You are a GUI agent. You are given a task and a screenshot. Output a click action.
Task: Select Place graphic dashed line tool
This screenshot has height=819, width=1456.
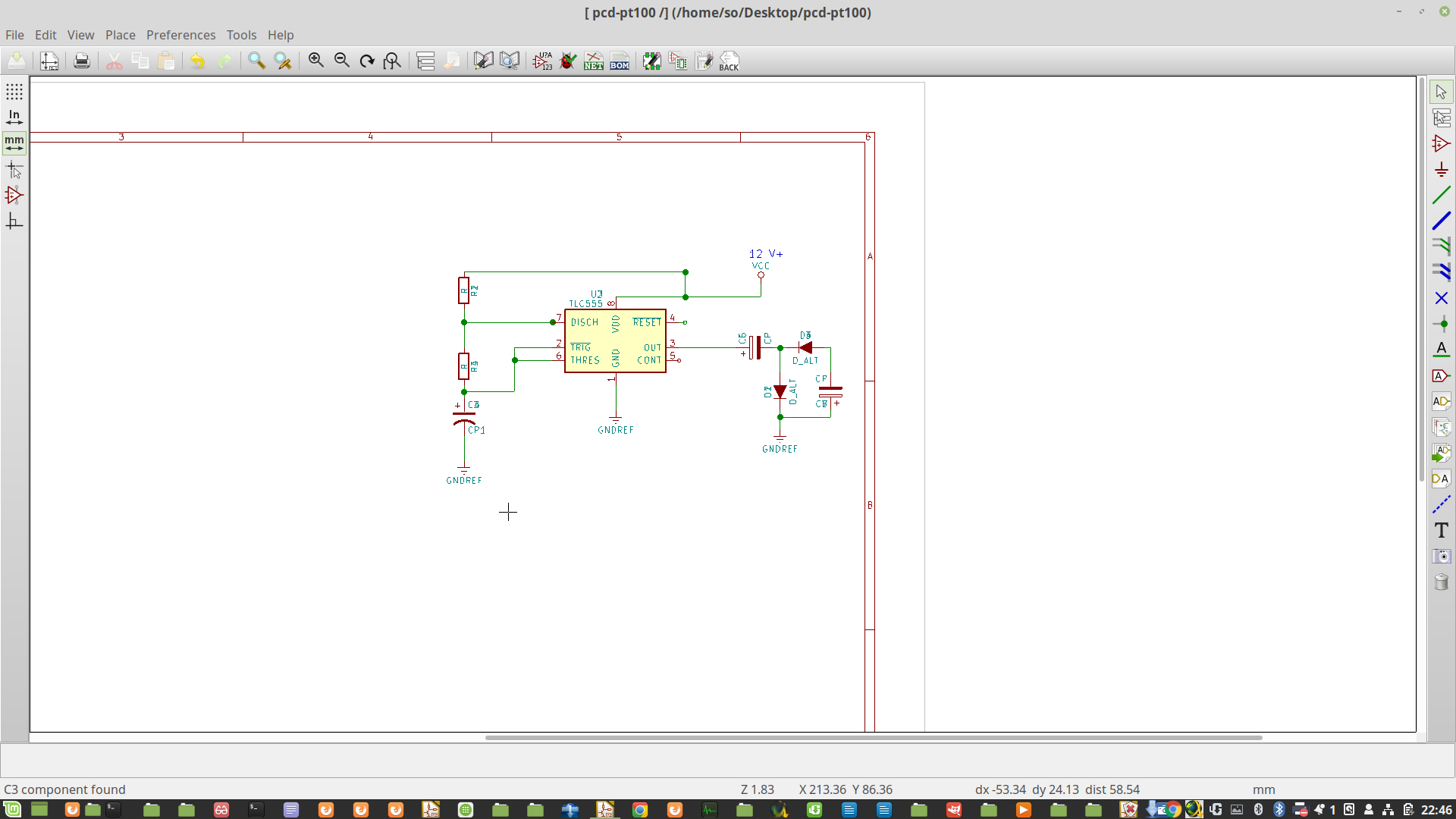(1442, 504)
